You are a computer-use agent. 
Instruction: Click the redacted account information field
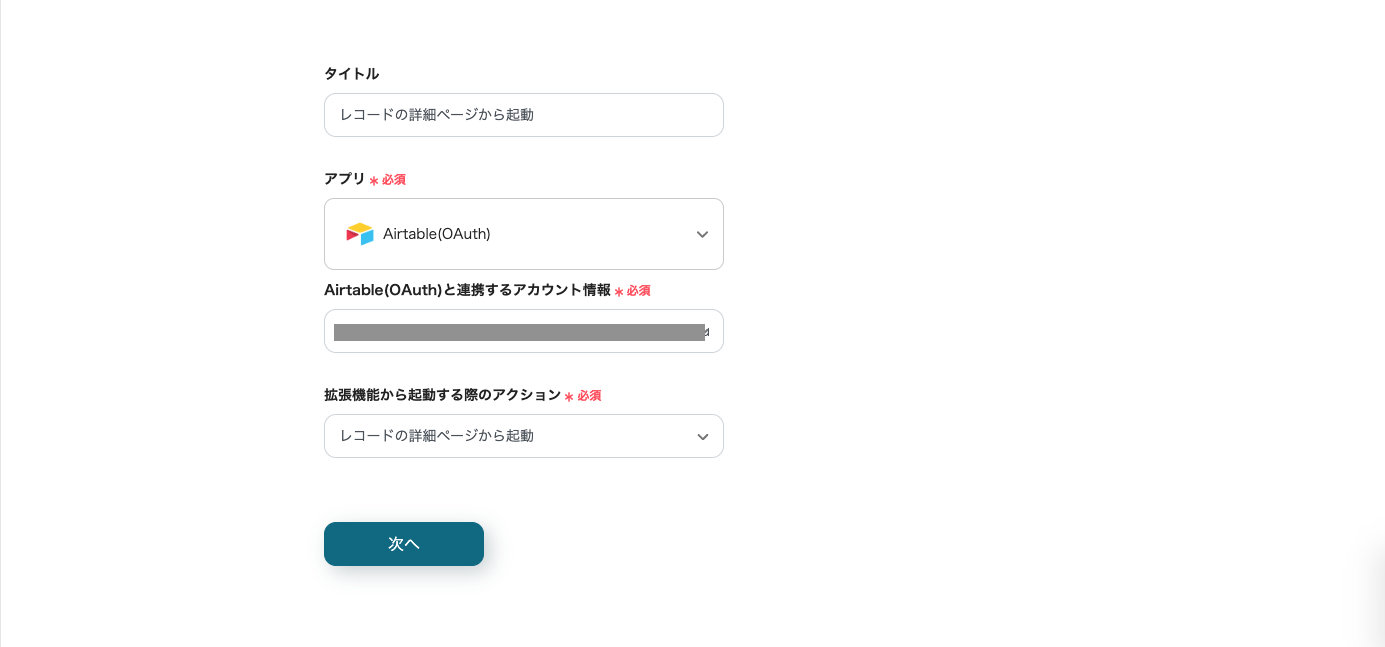click(519, 332)
